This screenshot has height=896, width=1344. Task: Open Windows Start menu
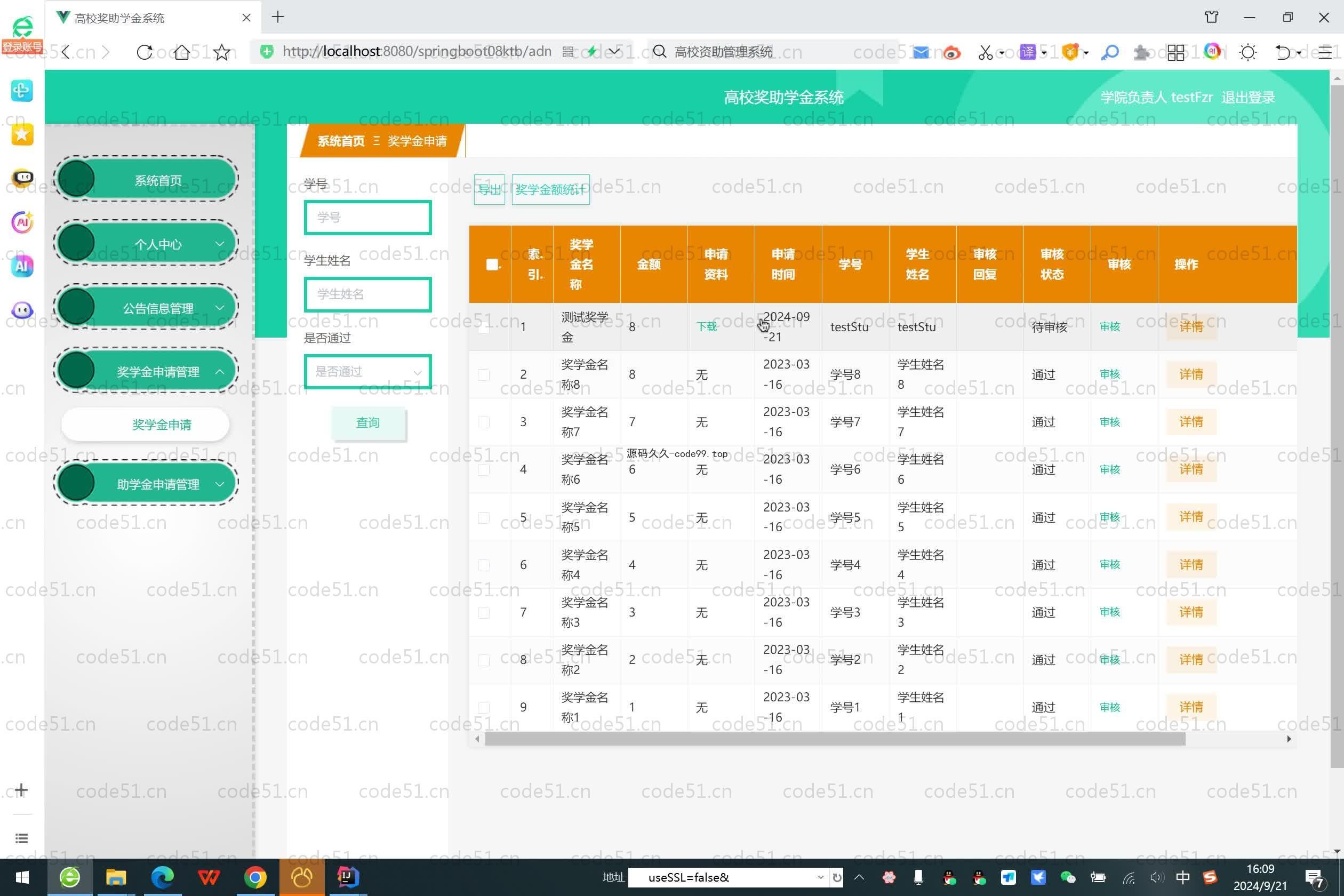[x=22, y=877]
